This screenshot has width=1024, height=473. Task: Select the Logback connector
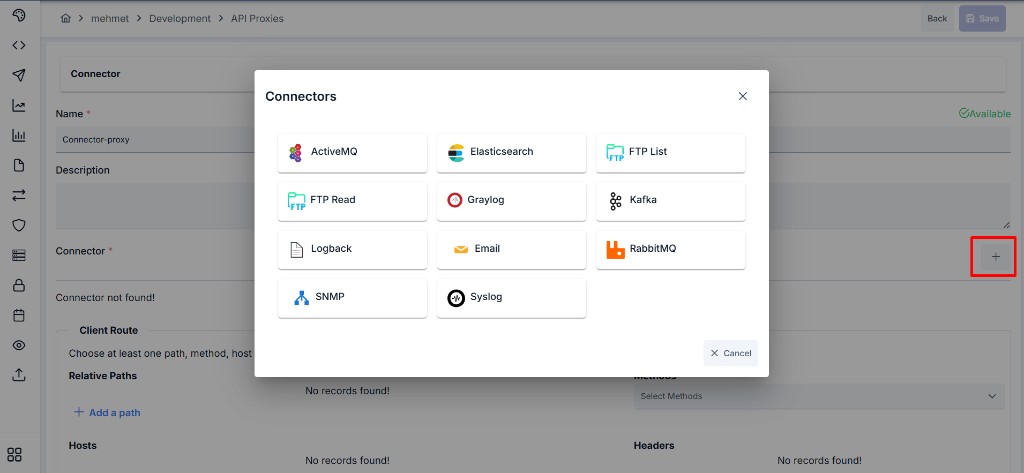352,249
